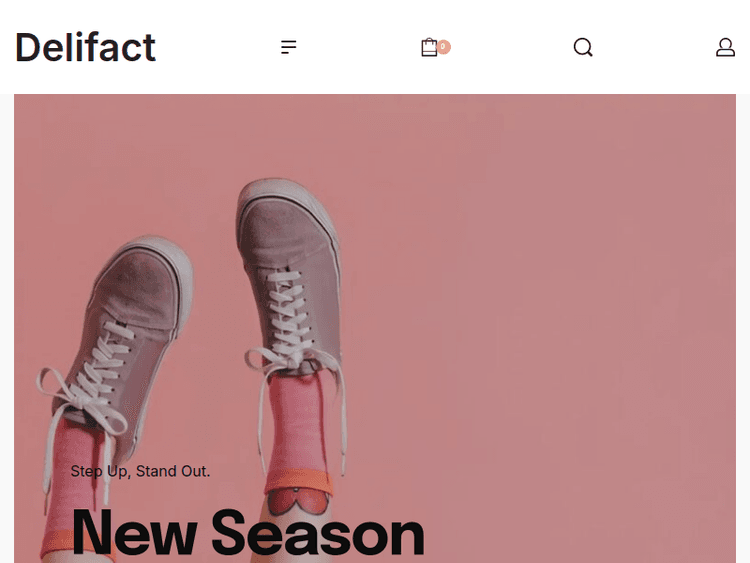The height and width of the screenshot is (563, 750).
Task: Open the hamburger navigation menu
Action: point(288,47)
